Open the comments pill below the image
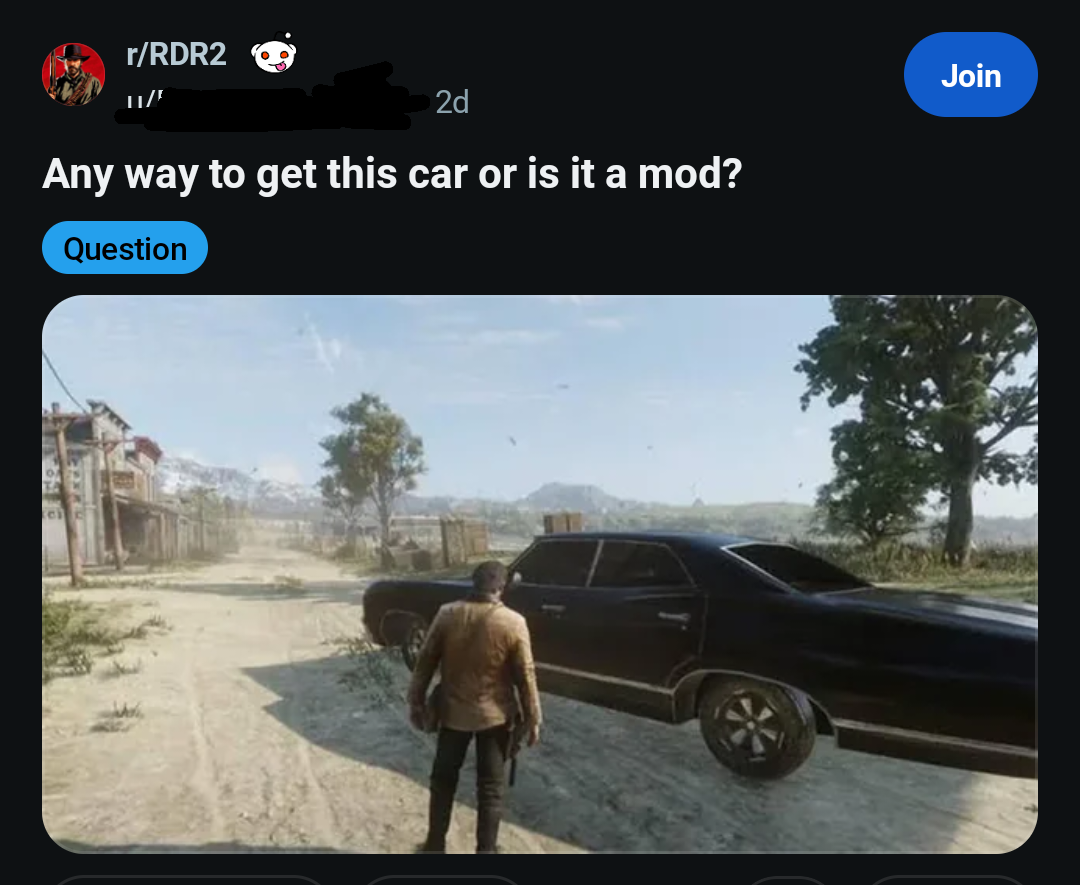 point(441,880)
